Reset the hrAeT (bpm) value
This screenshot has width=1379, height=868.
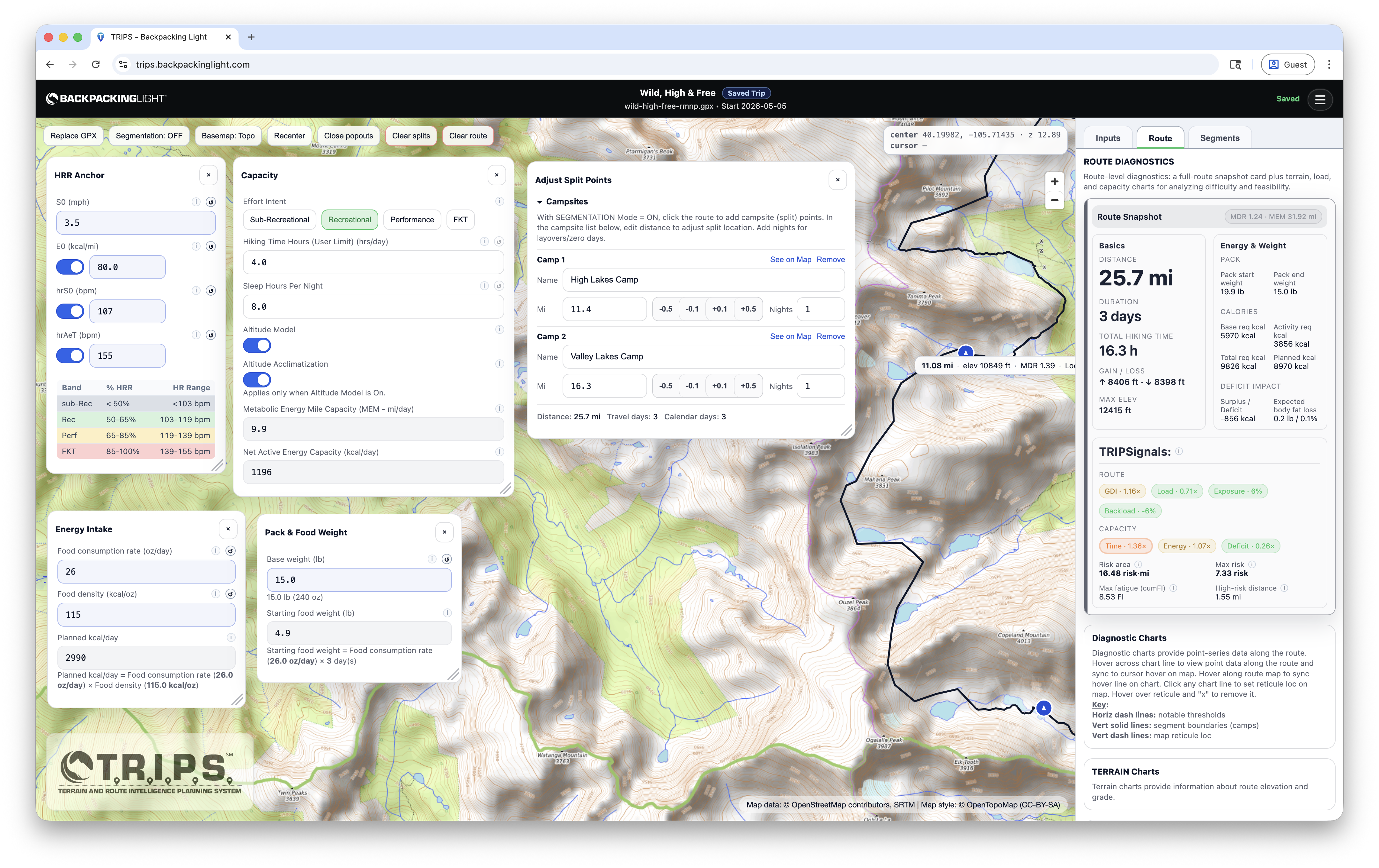(211, 335)
